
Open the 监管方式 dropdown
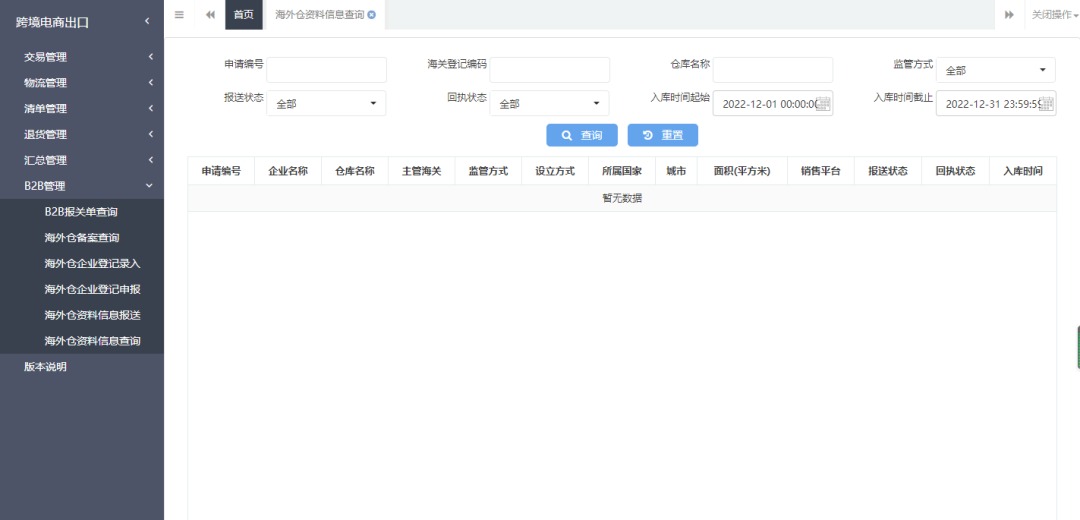995,70
